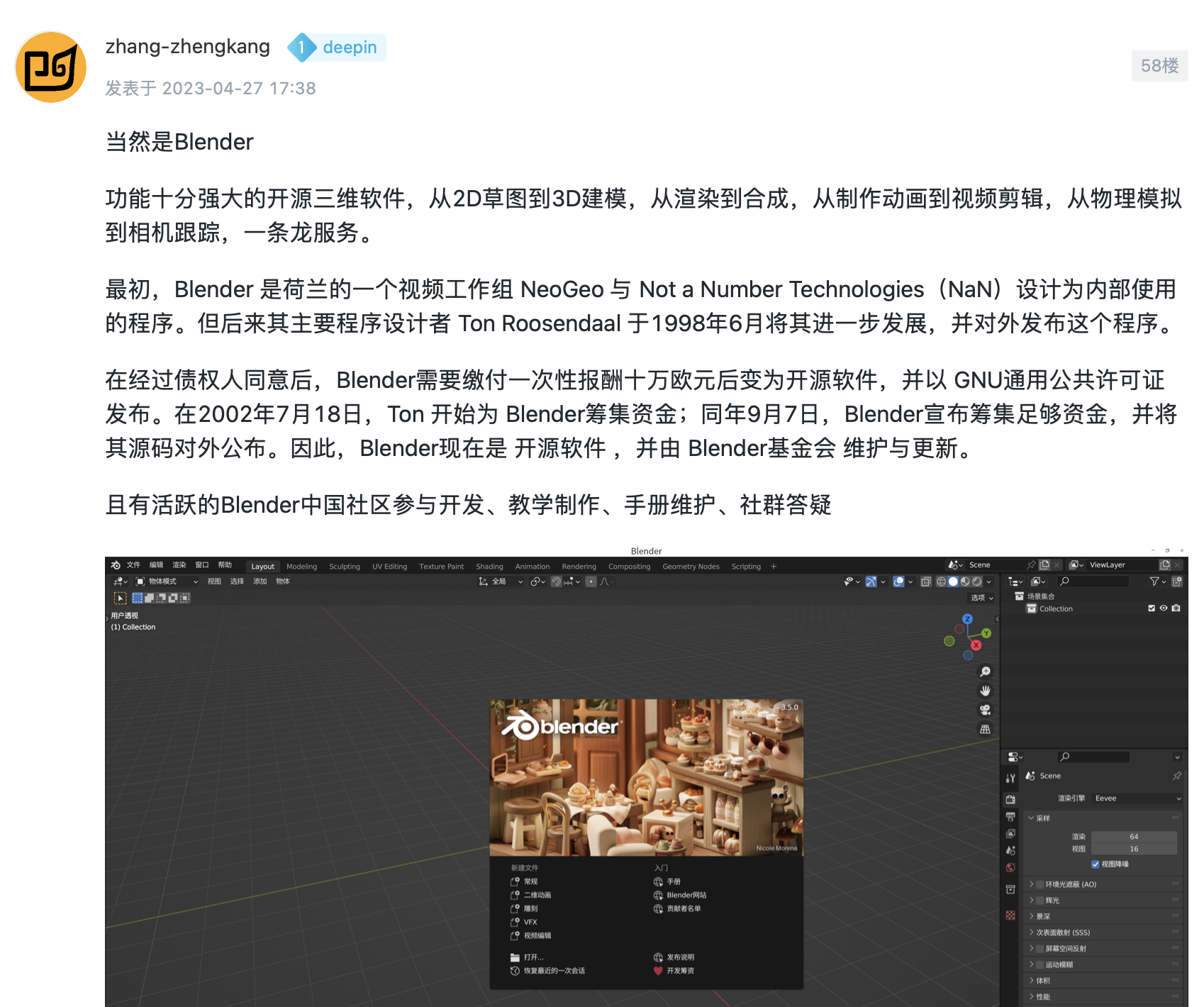This screenshot has width=1204, height=1007.
Task: Adjust the 渲染 samples value slider
Action: click(1135, 836)
